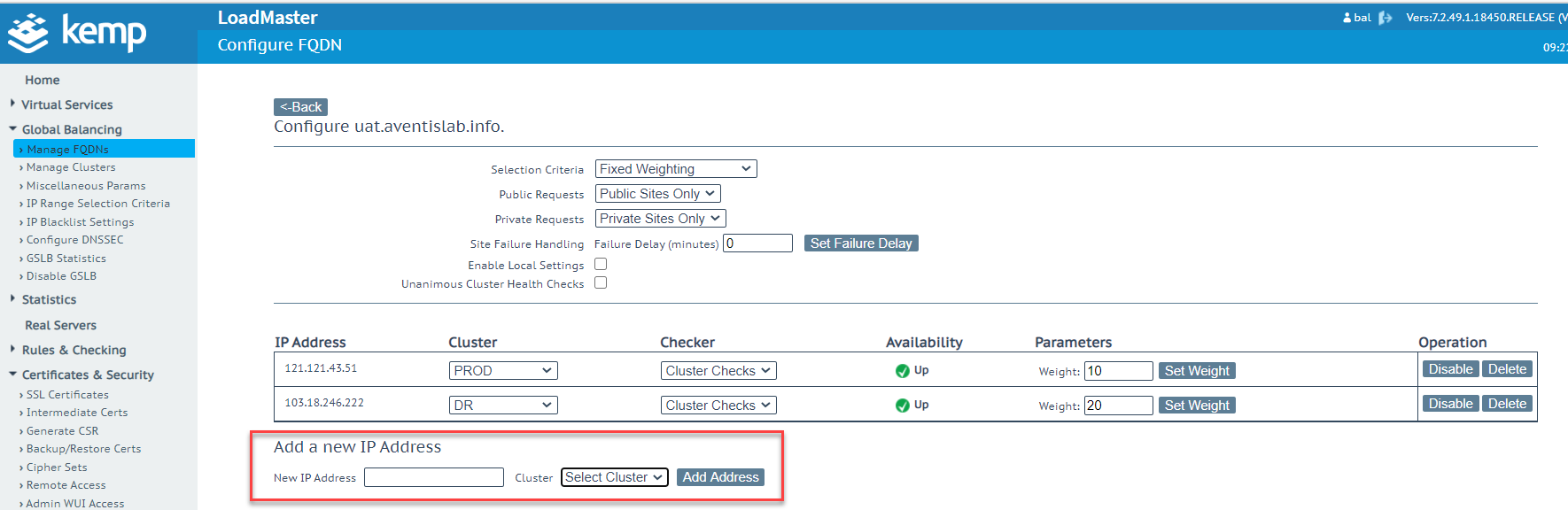This screenshot has height=510, width=1568.
Task: Open Admin WUI Access
Action: coord(74,503)
